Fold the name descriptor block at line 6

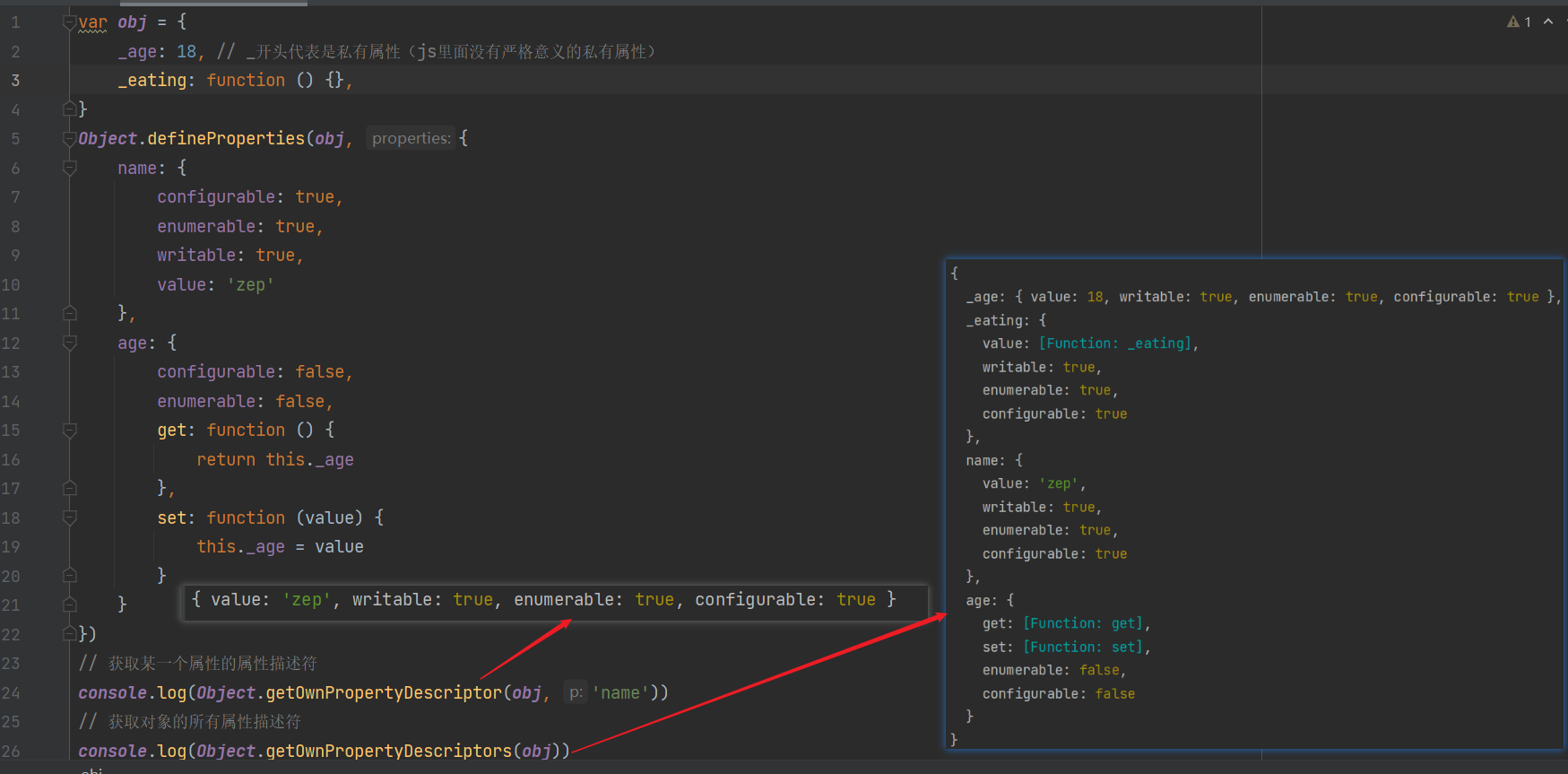70,168
